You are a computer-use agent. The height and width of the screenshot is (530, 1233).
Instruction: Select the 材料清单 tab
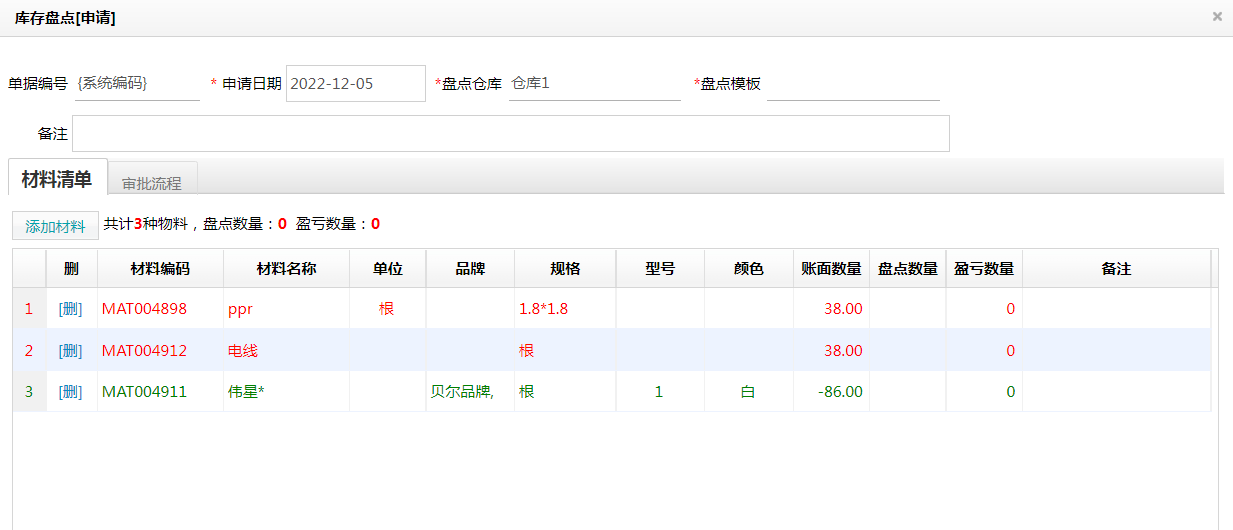(x=57, y=180)
